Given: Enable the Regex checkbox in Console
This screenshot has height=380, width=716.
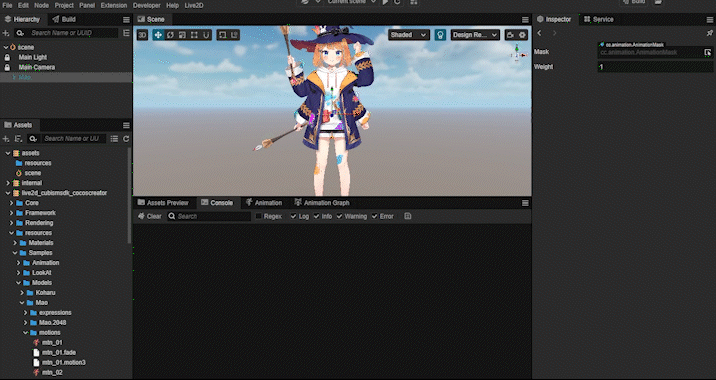Looking at the screenshot, I should 258,216.
